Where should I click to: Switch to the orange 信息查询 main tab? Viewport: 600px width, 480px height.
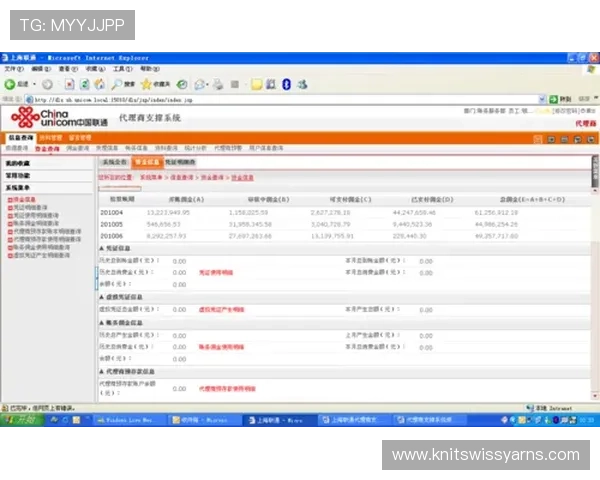pos(21,137)
